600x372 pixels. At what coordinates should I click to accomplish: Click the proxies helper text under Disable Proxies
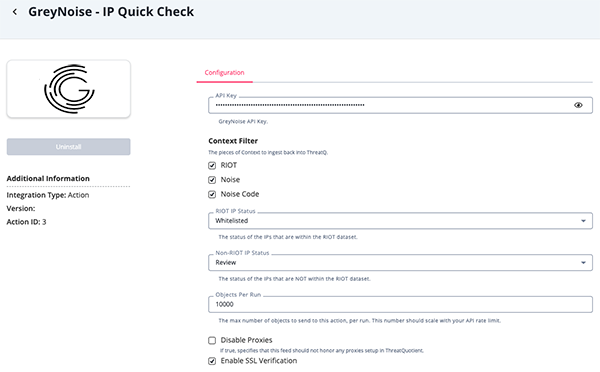tap(321, 351)
